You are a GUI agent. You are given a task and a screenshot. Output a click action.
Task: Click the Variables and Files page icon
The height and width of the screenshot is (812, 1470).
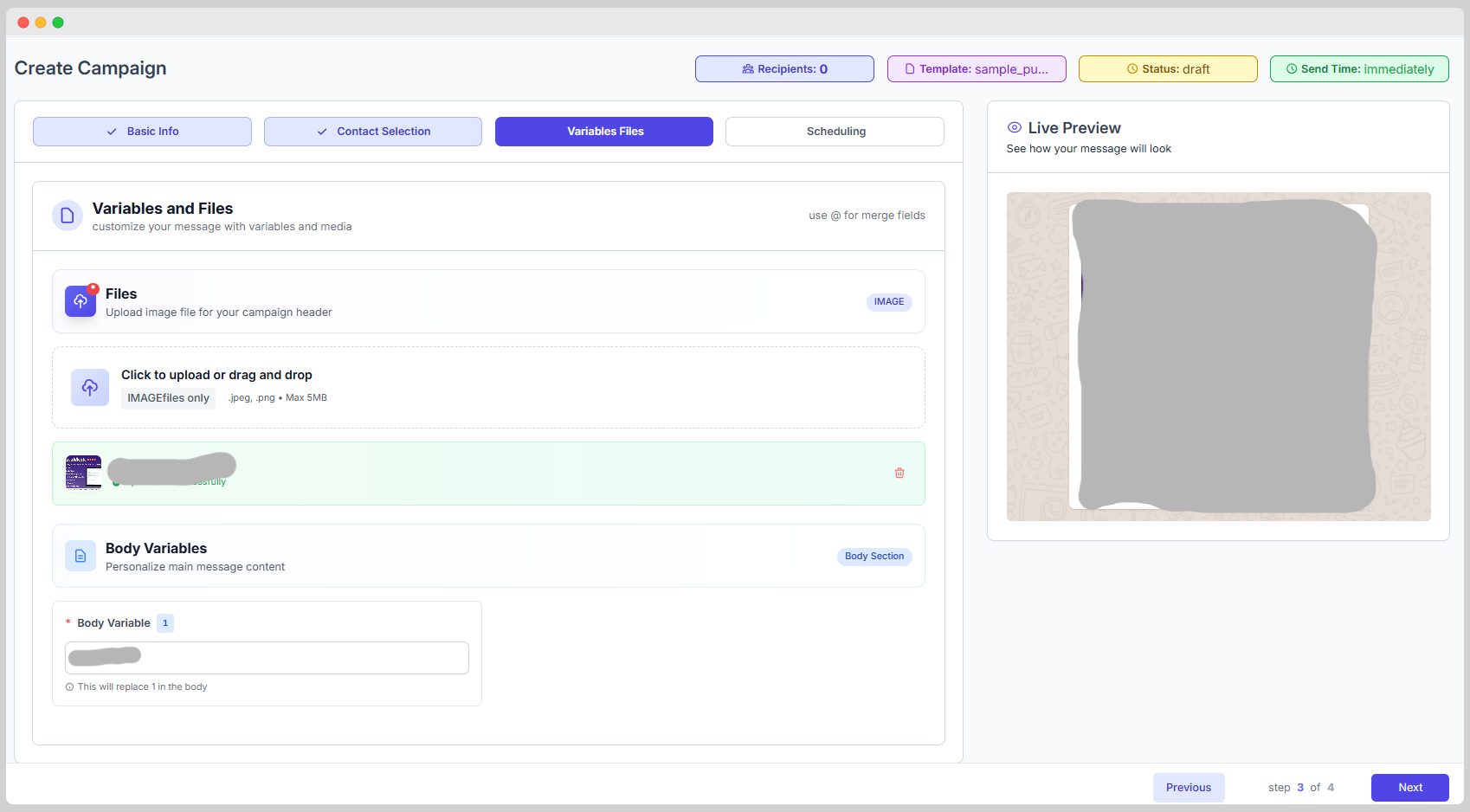click(68, 216)
